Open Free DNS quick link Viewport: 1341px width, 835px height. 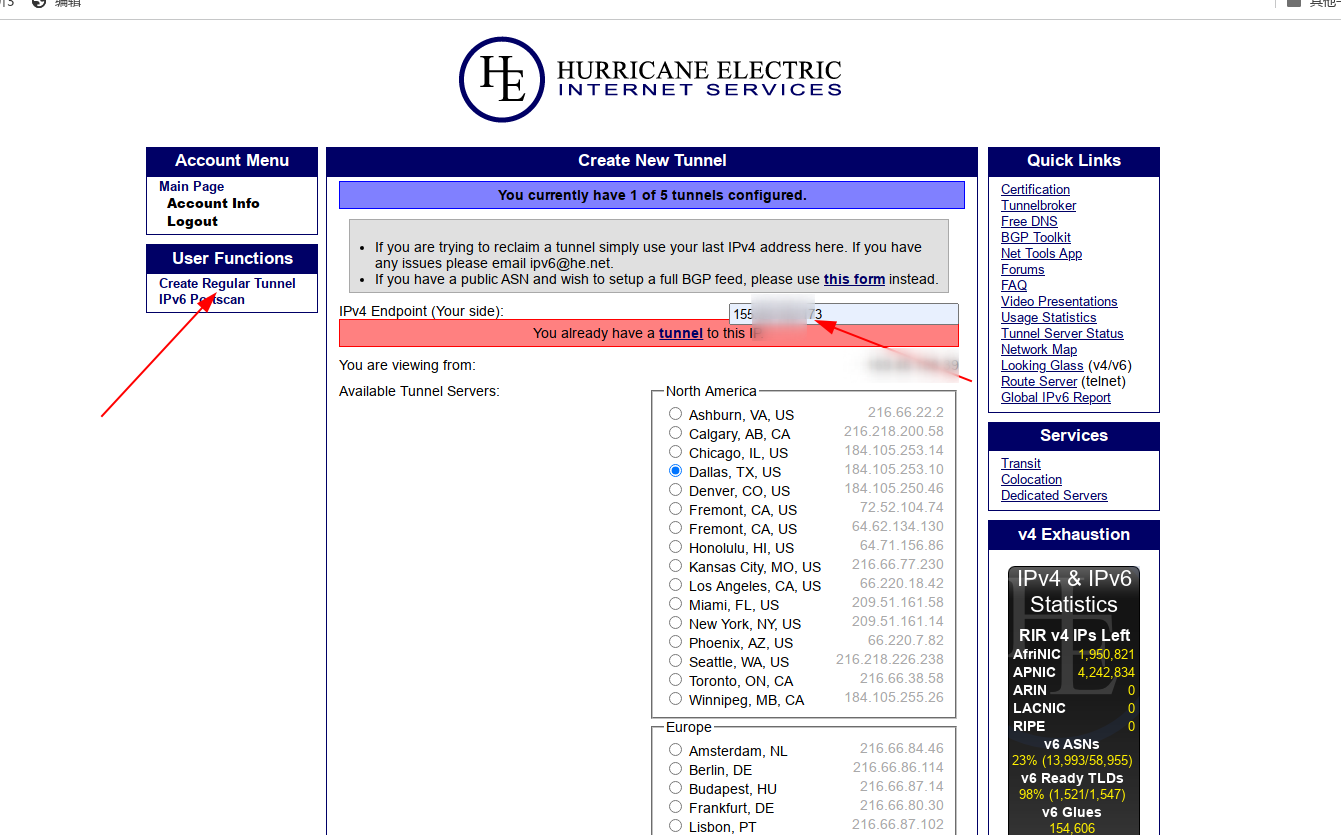point(1029,221)
